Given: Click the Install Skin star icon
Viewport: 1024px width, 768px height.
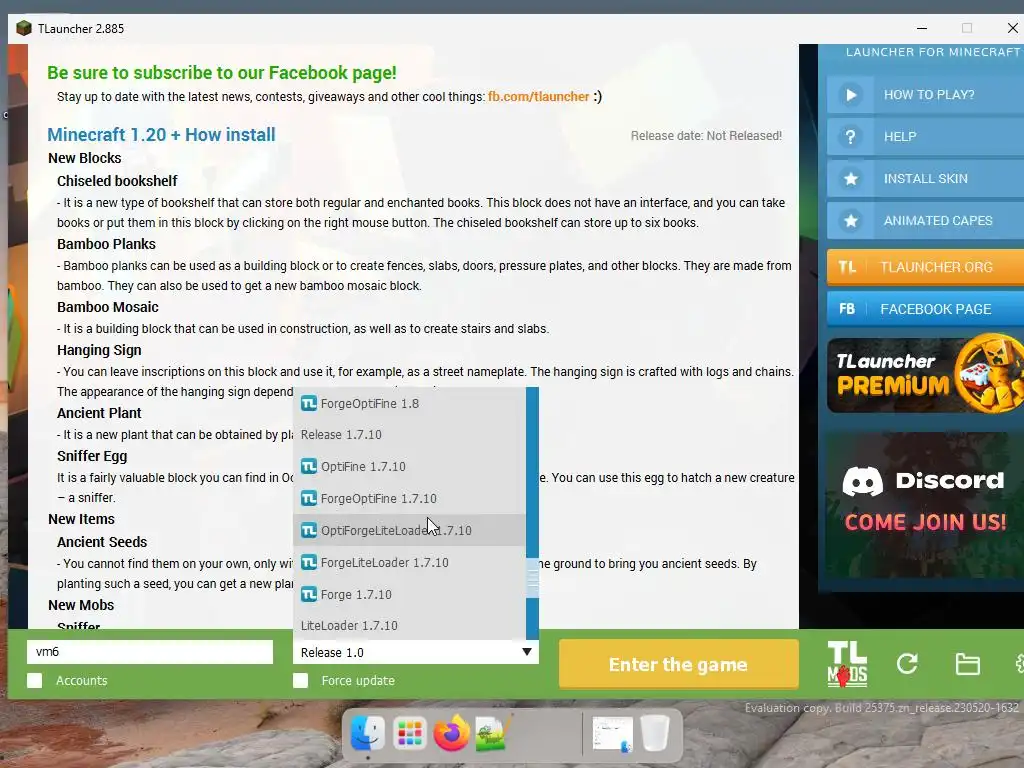Looking at the screenshot, I should point(851,178).
